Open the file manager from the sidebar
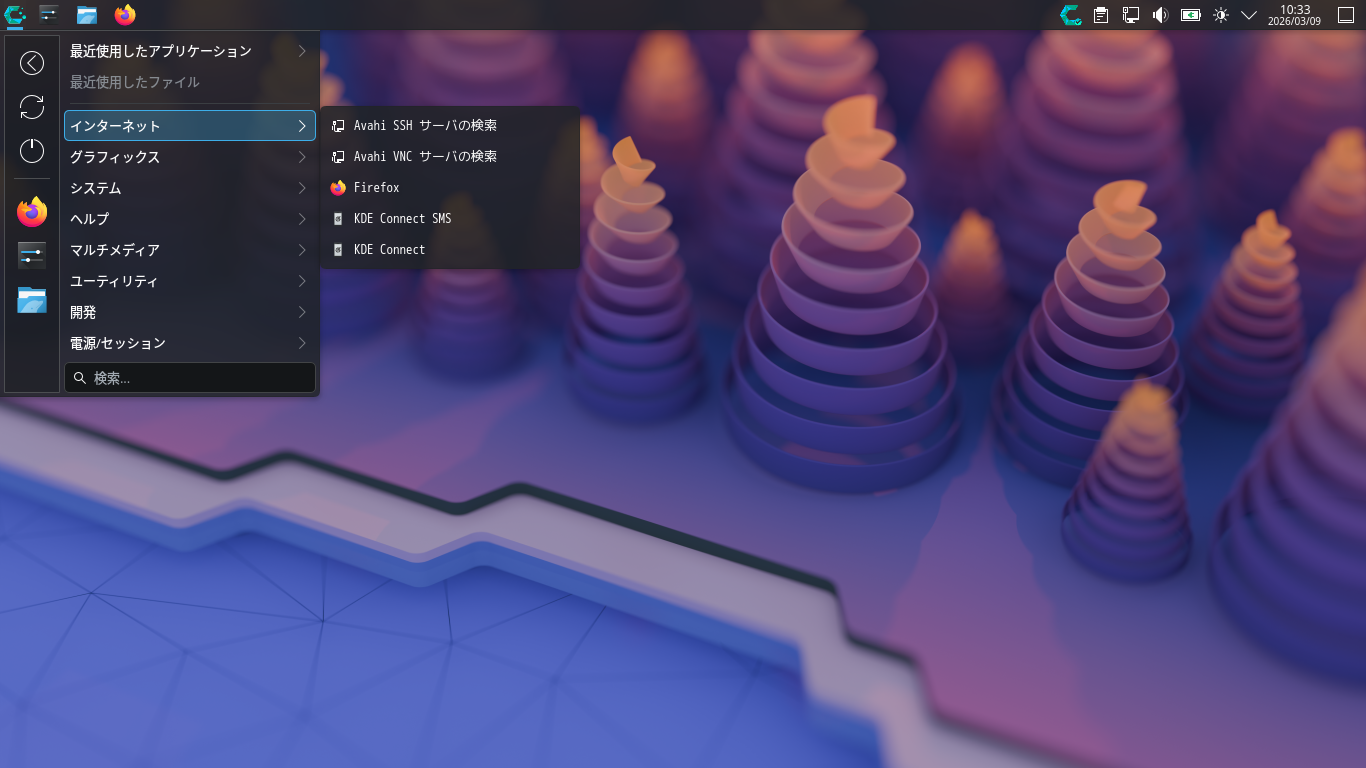Viewport: 1366px width, 768px height. (31, 300)
